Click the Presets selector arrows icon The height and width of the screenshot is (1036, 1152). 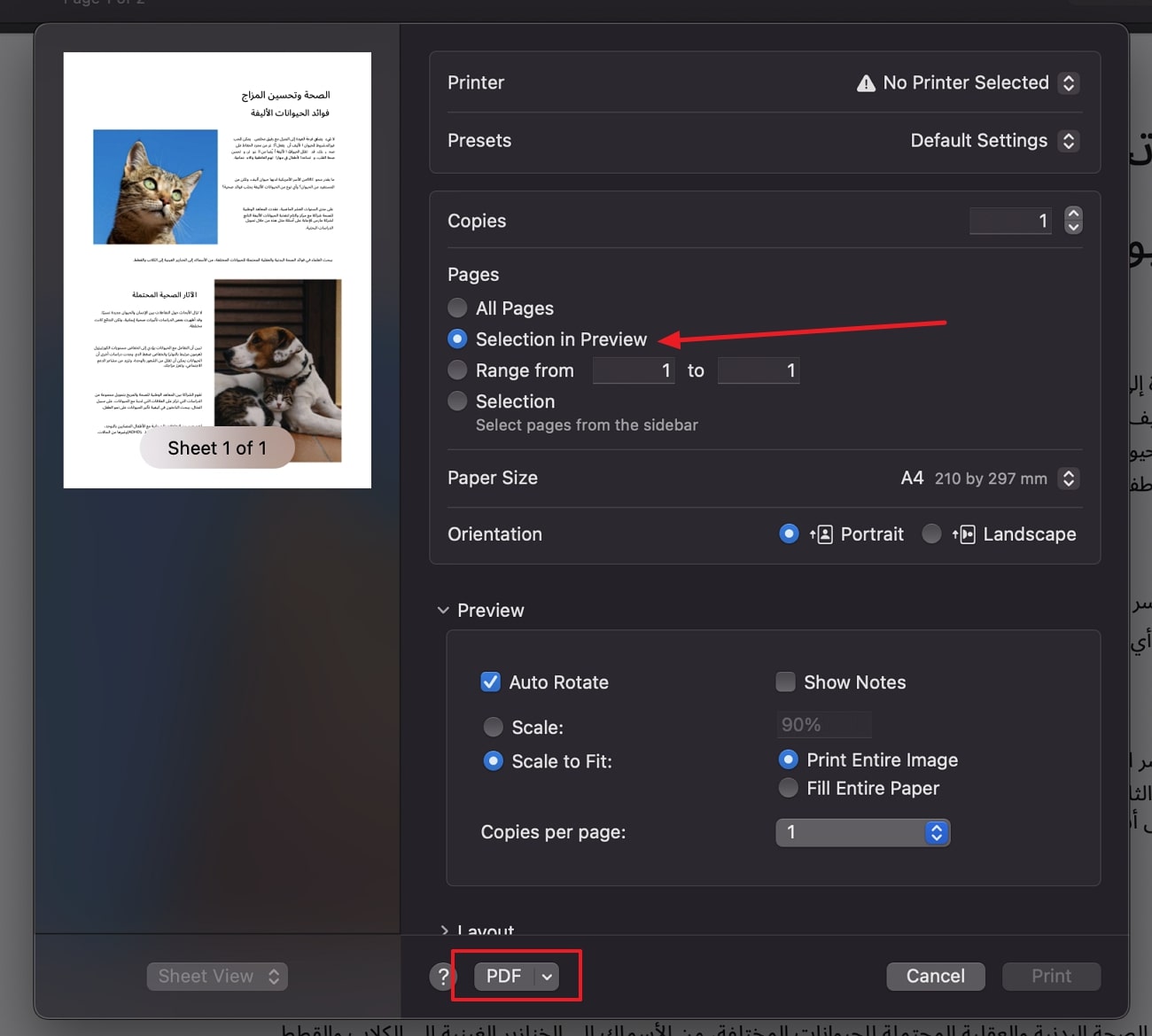pos(1069,140)
